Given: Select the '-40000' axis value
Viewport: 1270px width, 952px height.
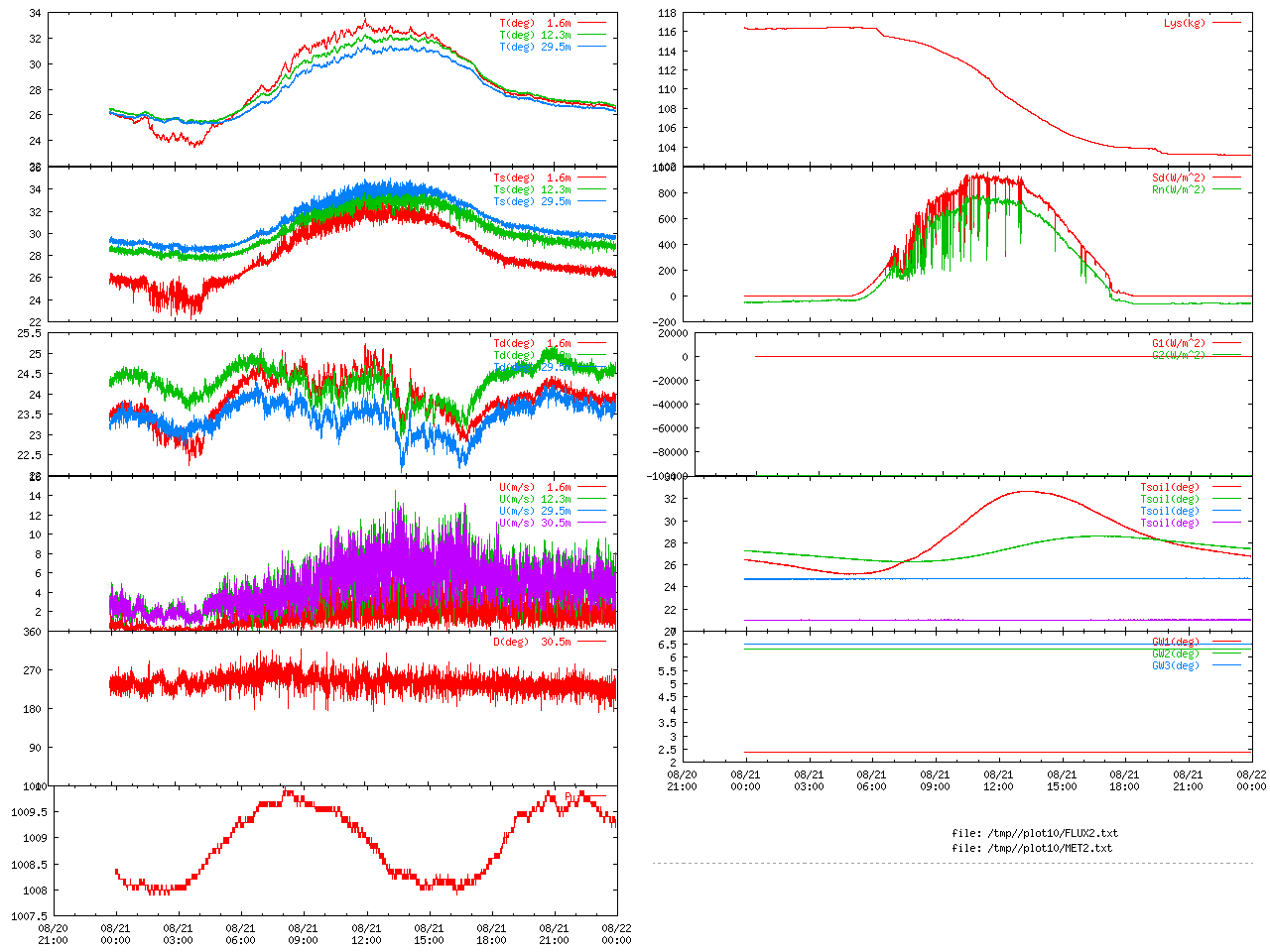Looking at the screenshot, I should pos(669,405).
